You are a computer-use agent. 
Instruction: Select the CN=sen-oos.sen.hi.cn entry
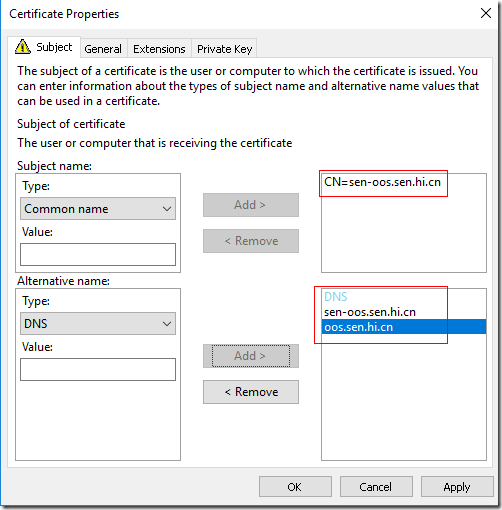pyautogui.click(x=382, y=182)
